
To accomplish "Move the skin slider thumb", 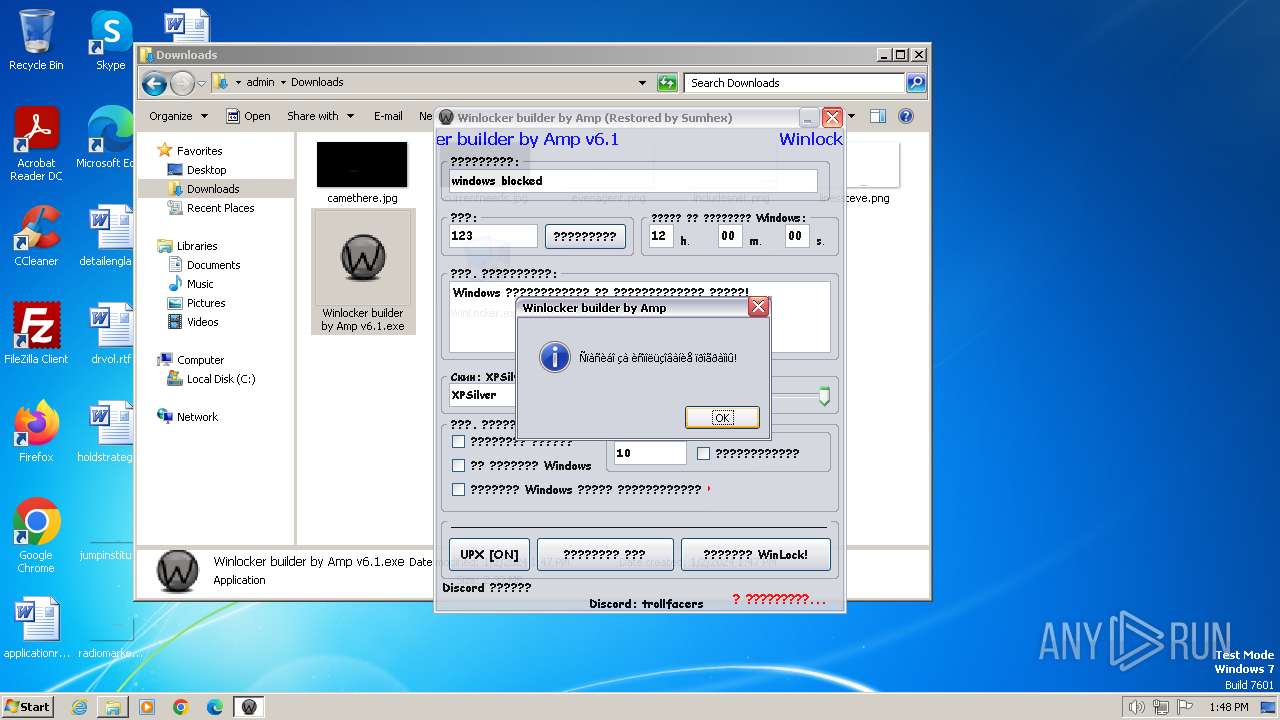I will pos(824,396).
